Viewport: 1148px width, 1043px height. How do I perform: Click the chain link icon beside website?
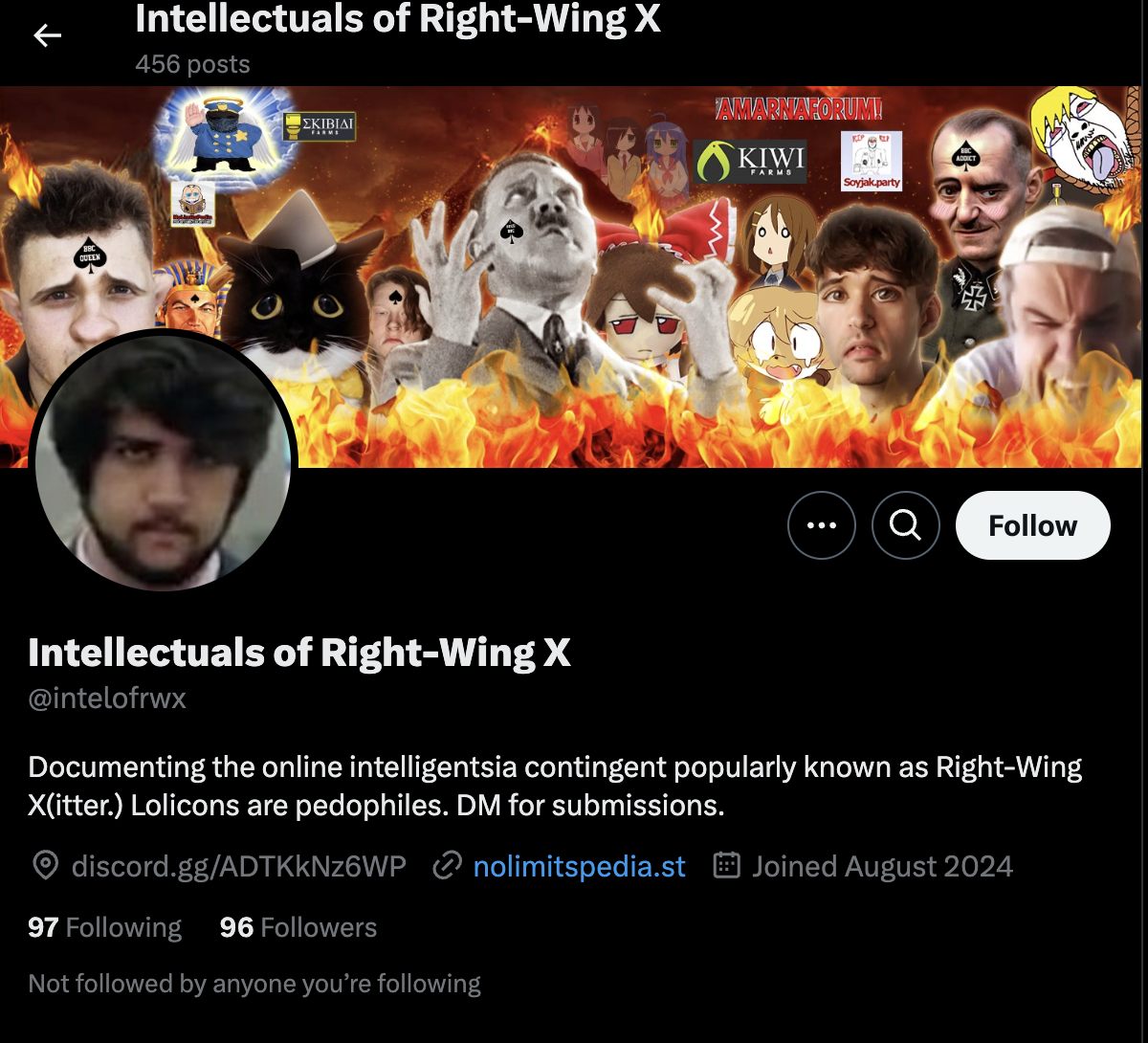[447, 867]
